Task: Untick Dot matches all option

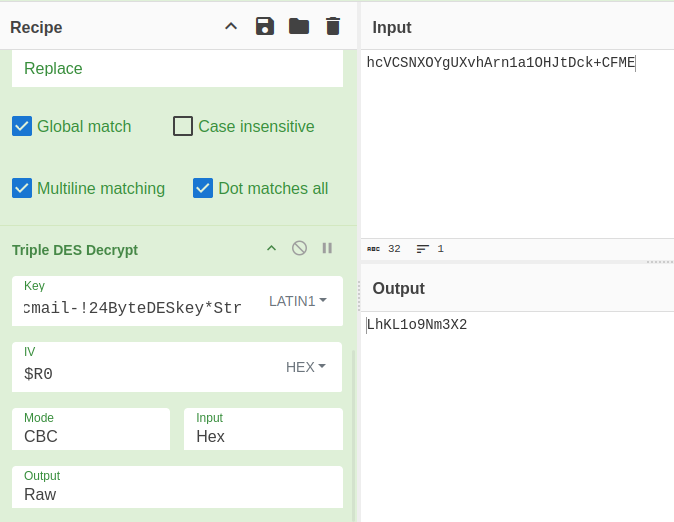Action: tap(203, 188)
